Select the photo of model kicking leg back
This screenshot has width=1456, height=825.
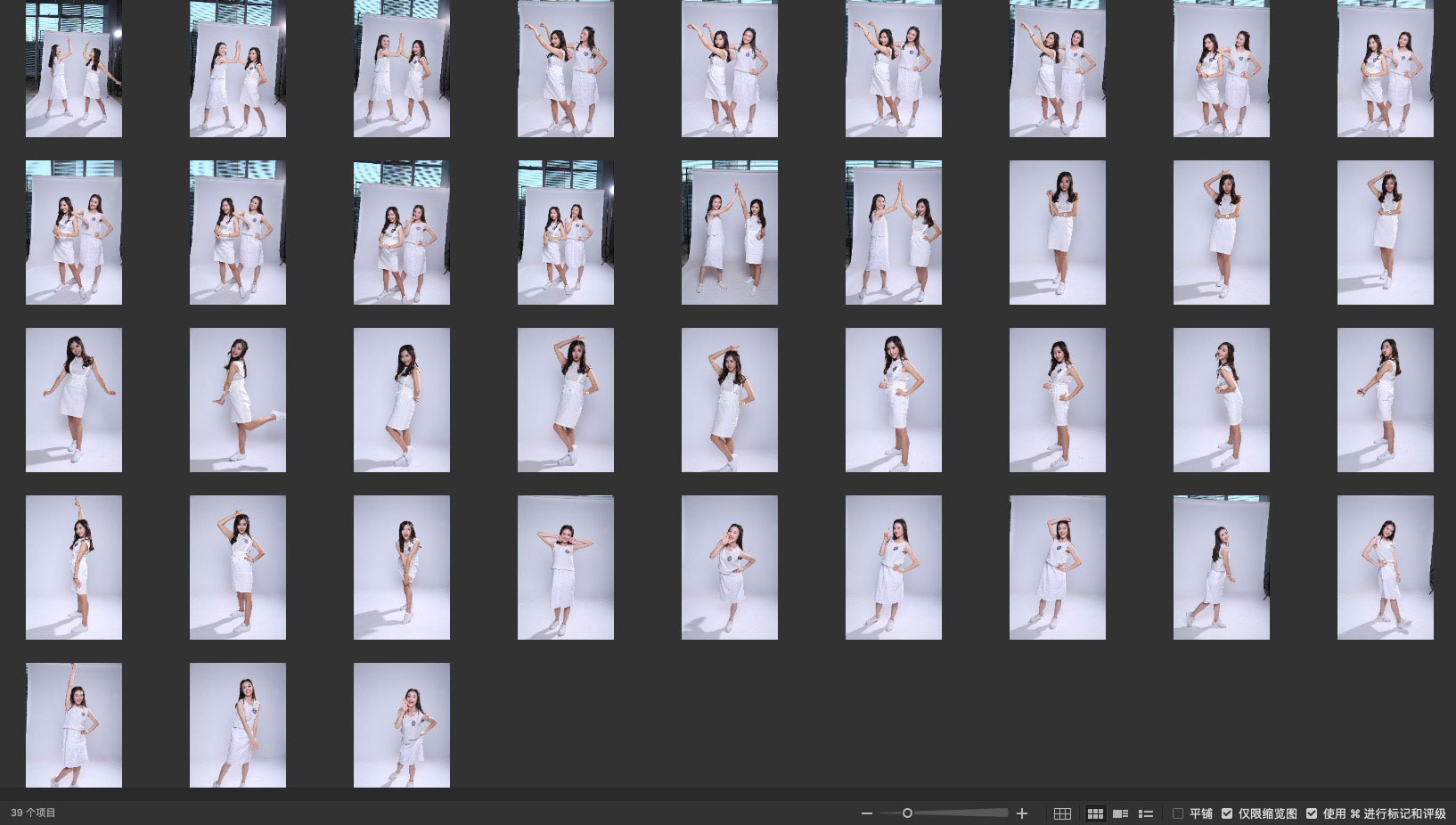tap(238, 400)
